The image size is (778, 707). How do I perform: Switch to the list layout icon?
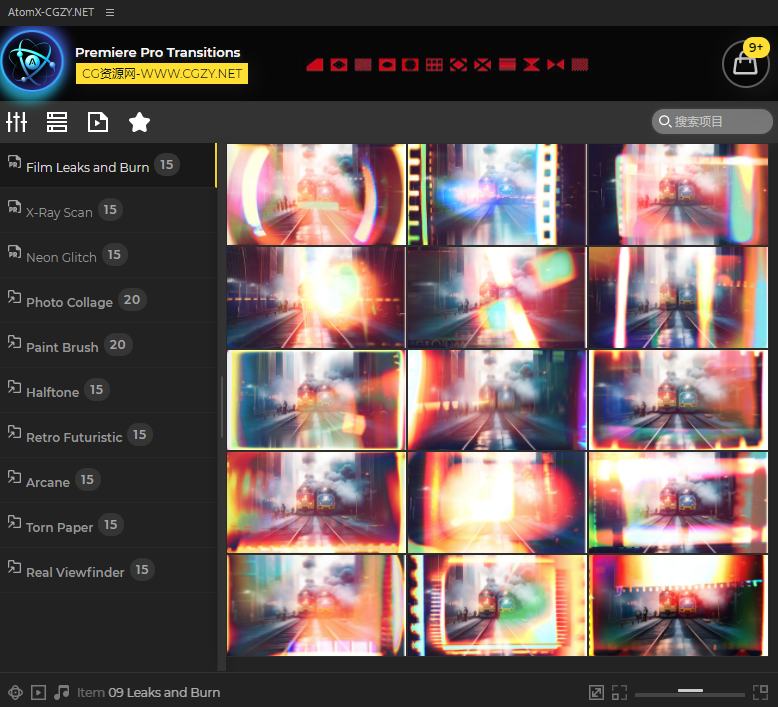(x=57, y=122)
